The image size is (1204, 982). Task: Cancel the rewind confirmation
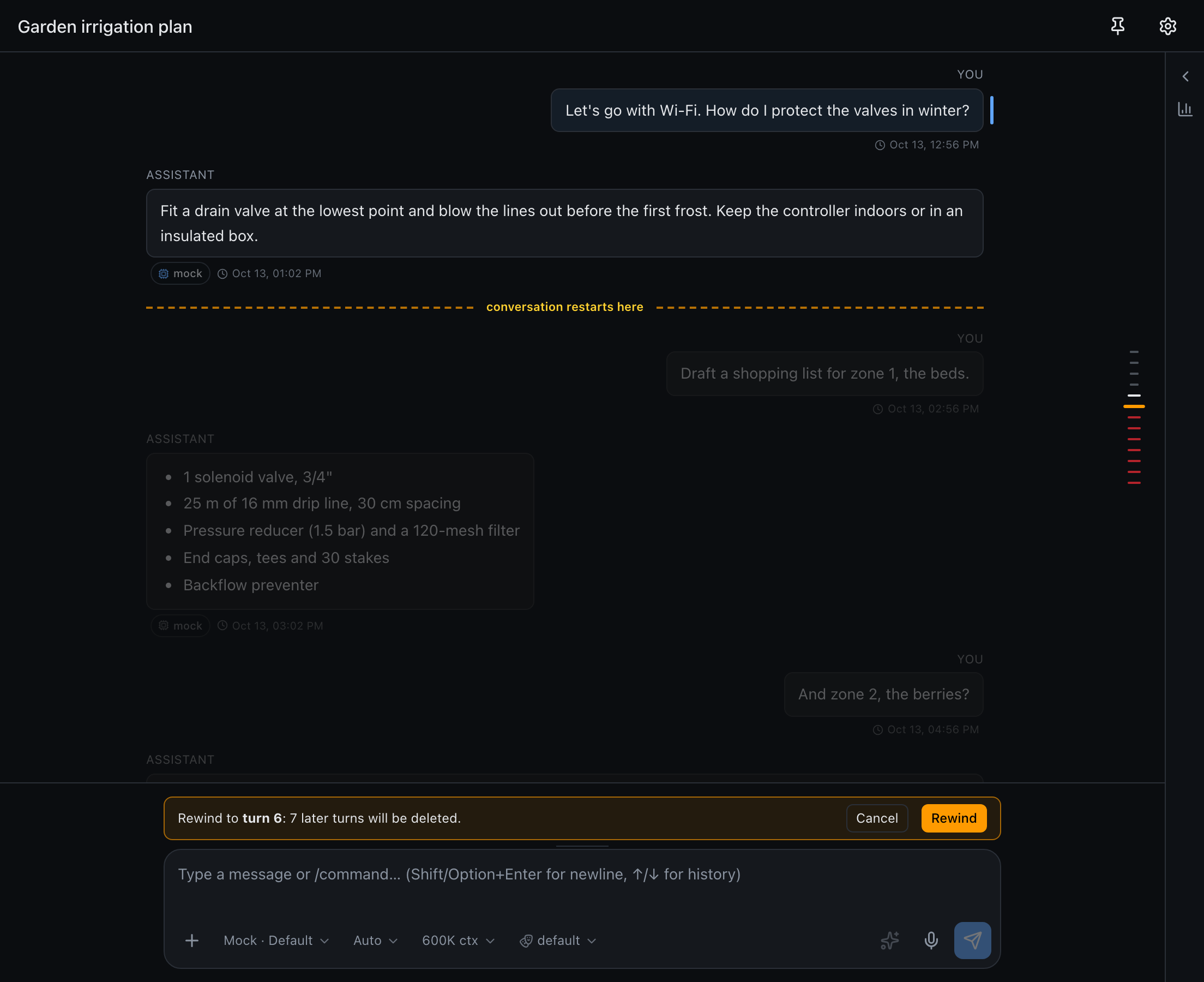tap(877, 818)
